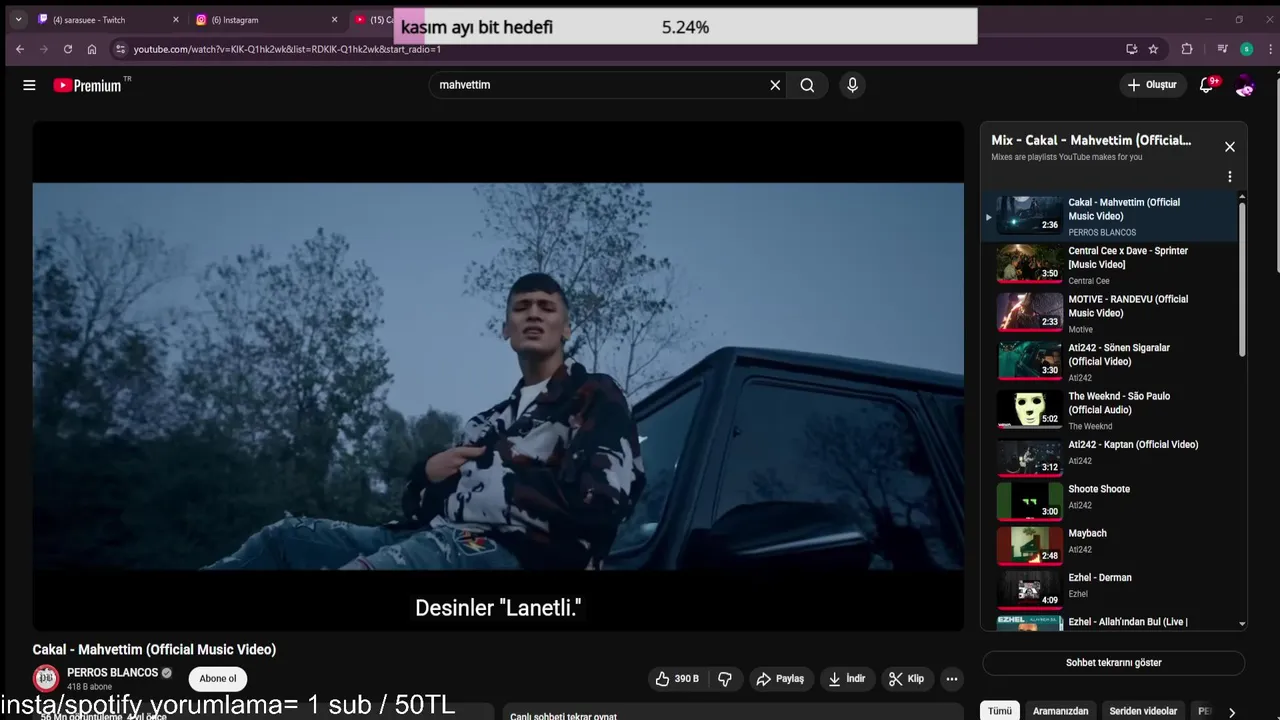Open the Mix playlist three-dot menu
This screenshot has width=1280, height=720.
pyautogui.click(x=1230, y=177)
